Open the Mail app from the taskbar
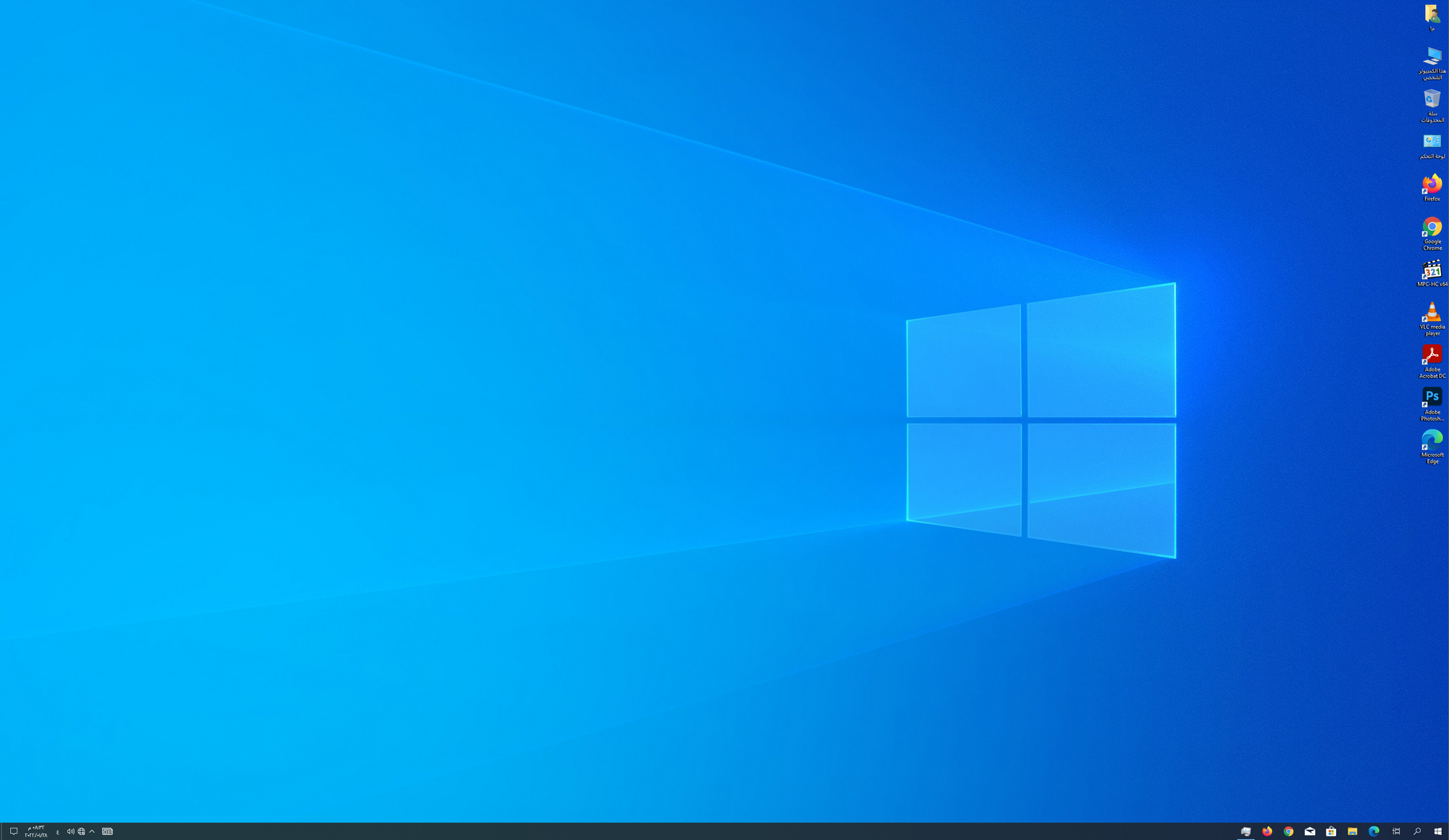This screenshot has width=1449, height=840. (1310, 831)
